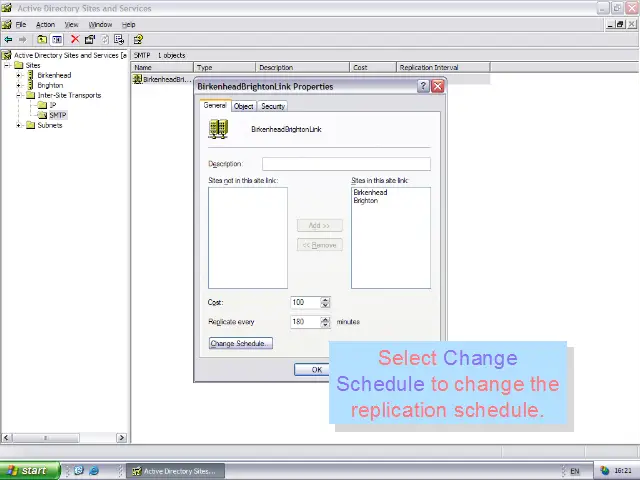
Task: Click the MMC icon in the menu bar
Action: 7,24
